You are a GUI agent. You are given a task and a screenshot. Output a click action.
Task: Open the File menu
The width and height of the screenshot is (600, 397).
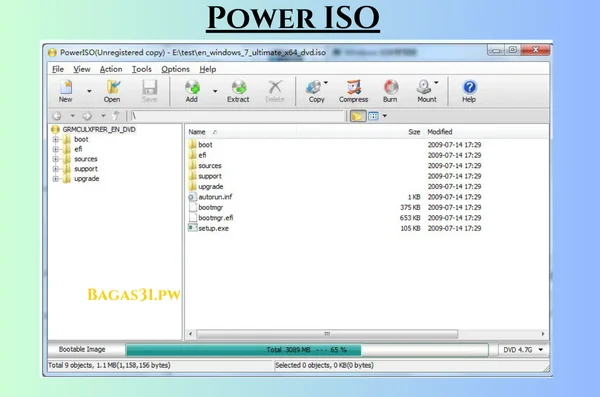58,69
